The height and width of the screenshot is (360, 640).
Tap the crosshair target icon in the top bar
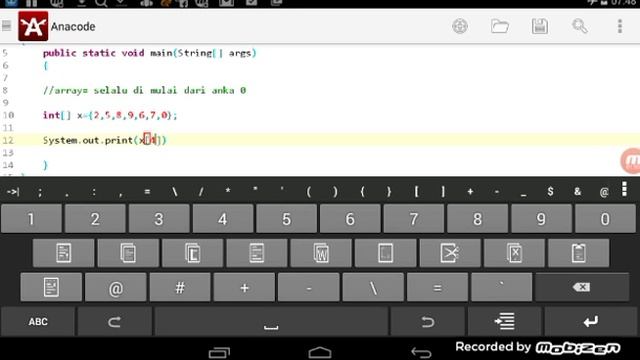pos(460,27)
